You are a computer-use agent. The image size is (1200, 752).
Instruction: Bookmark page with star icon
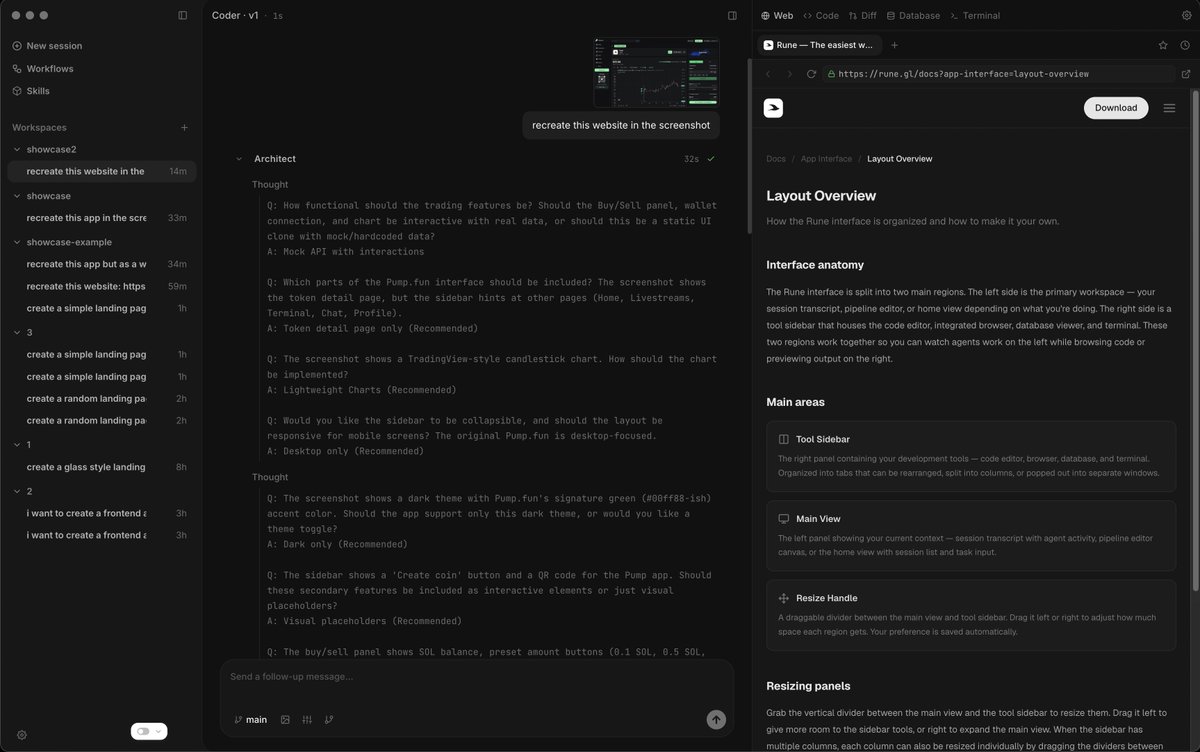(x=1163, y=45)
